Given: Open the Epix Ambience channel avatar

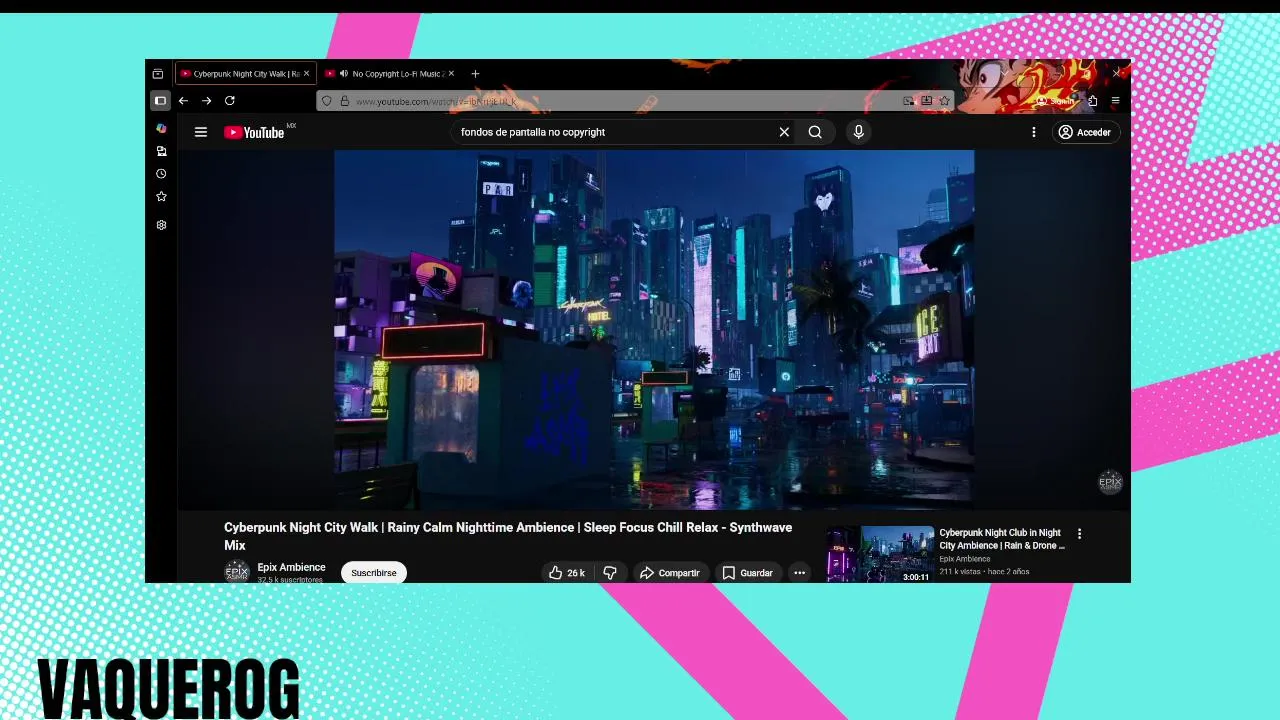Looking at the screenshot, I should tap(237, 572).
